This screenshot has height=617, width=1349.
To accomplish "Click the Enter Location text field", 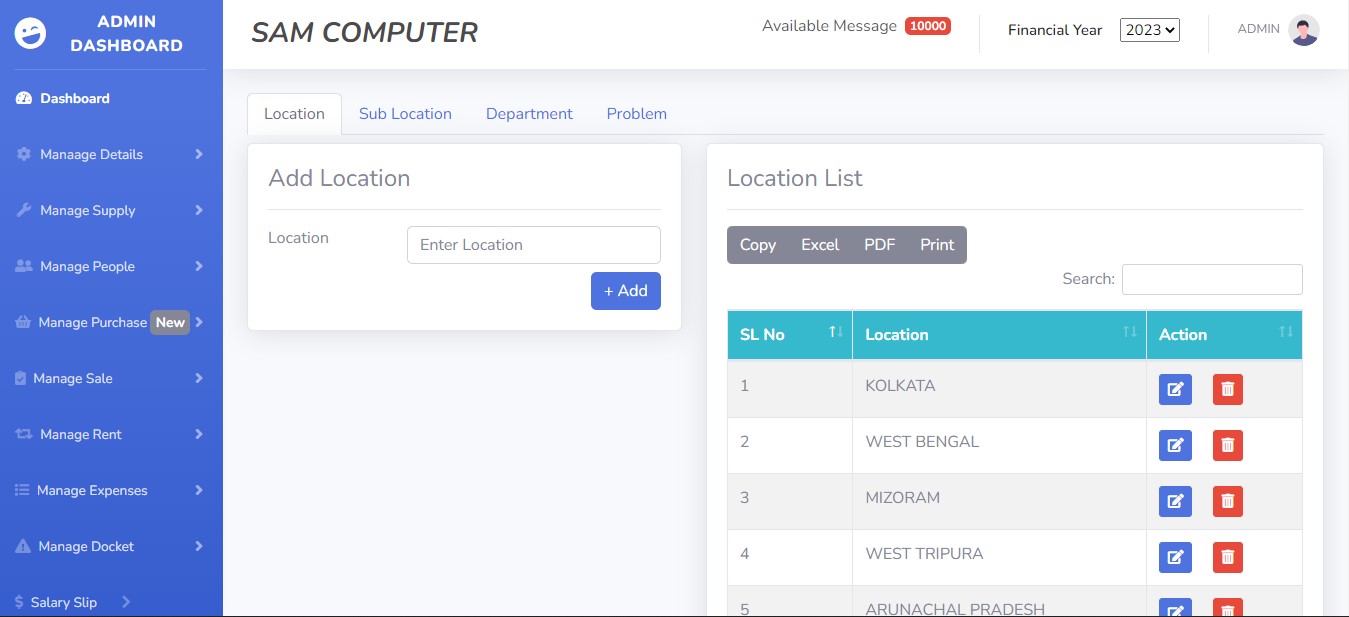I will (533, 245).
